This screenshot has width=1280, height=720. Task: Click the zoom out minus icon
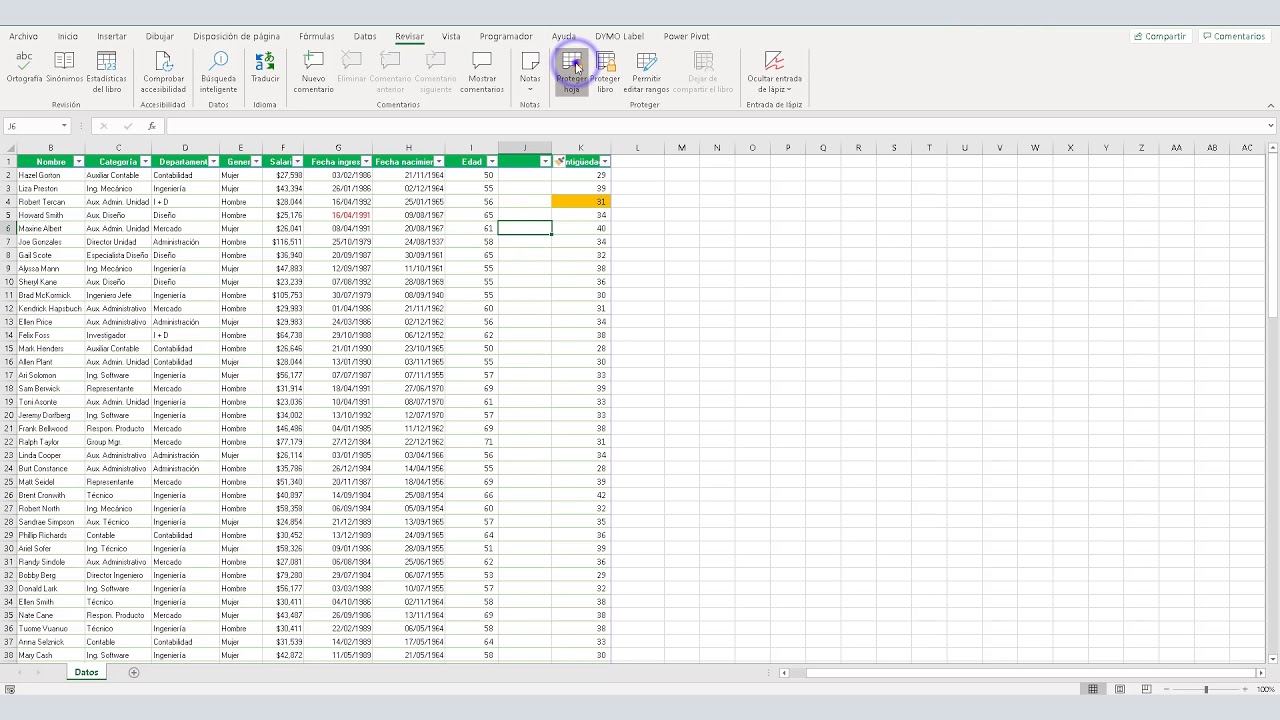[1166, 689]
